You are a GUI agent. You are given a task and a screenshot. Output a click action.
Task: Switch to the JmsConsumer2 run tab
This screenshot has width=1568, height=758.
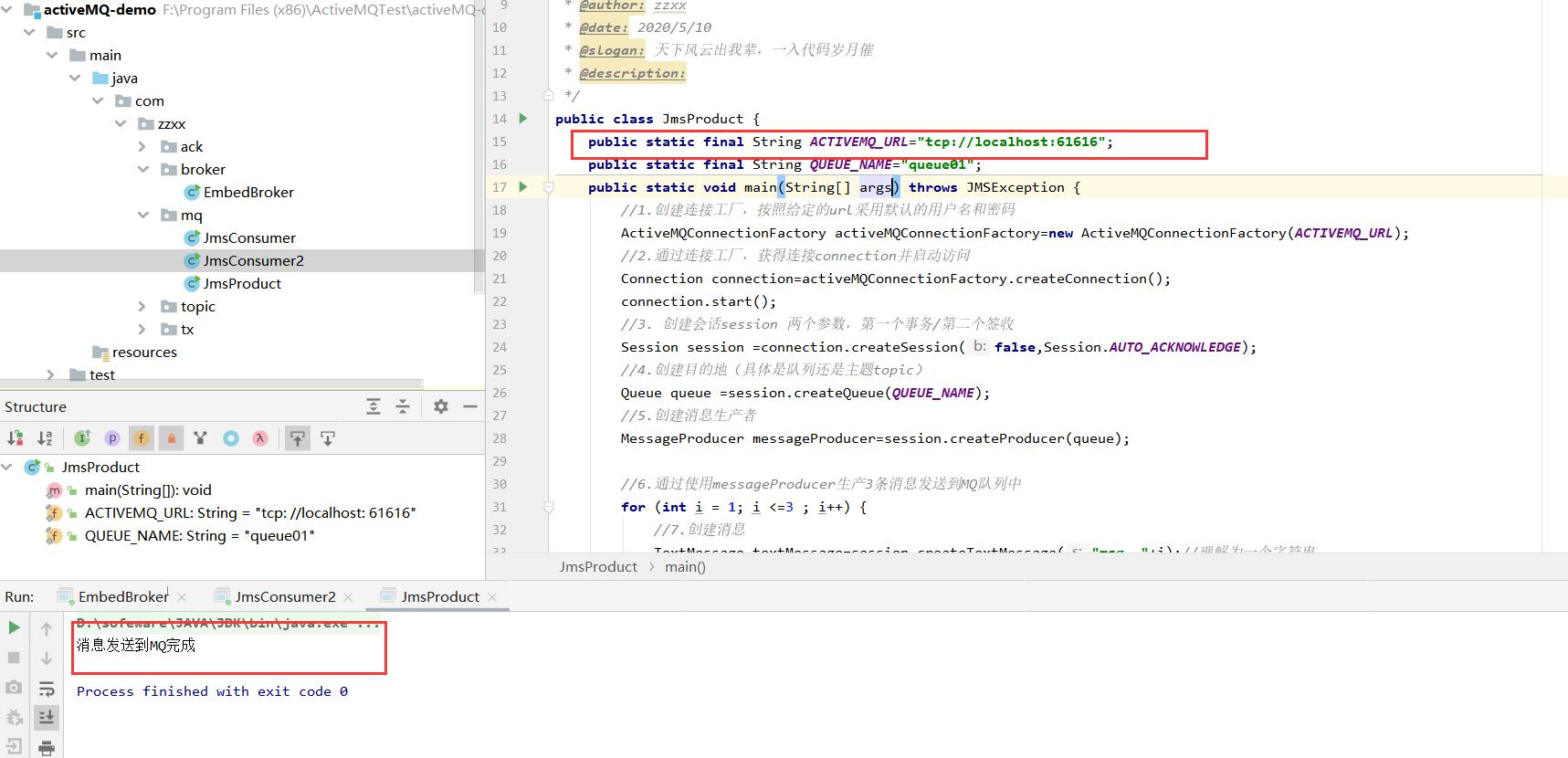[285, 596]
